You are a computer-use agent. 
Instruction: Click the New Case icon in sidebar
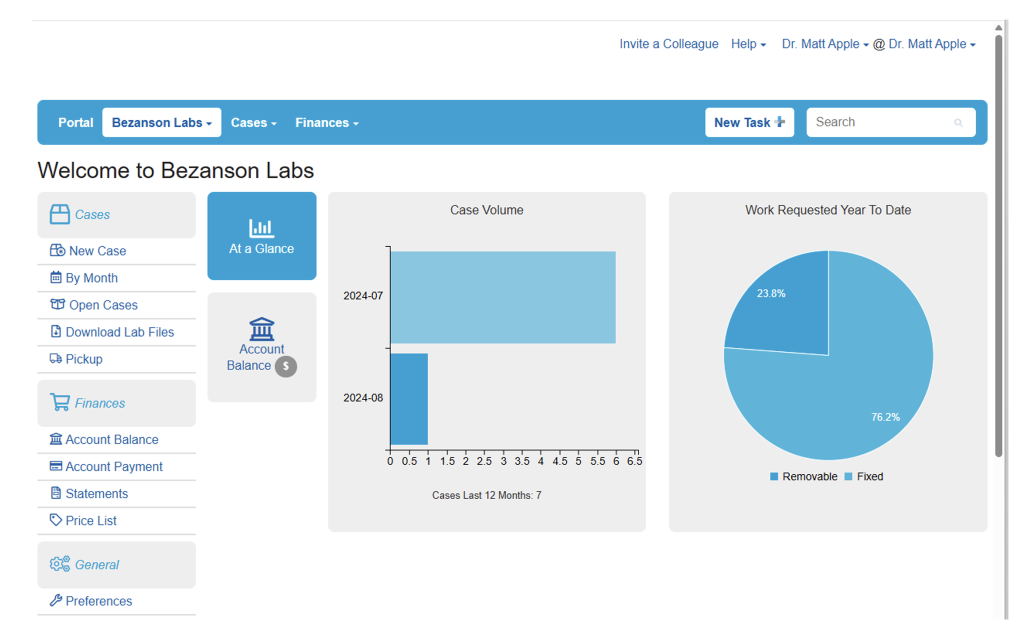click(x=57, y=251)
